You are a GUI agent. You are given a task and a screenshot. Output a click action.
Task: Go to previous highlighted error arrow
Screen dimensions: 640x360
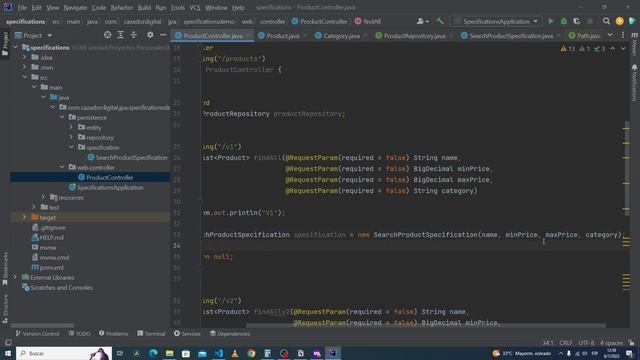click(x=613, y=49)
